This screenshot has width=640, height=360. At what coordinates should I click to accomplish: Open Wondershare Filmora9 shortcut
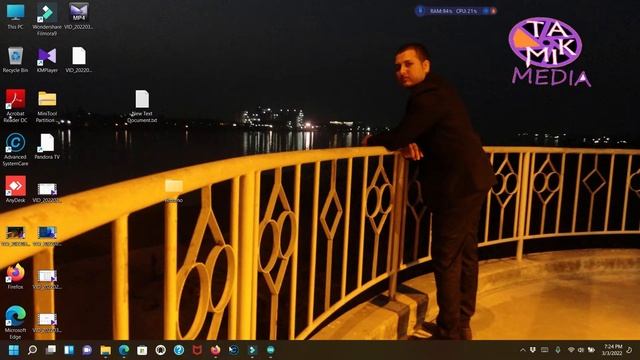point(47,19)
